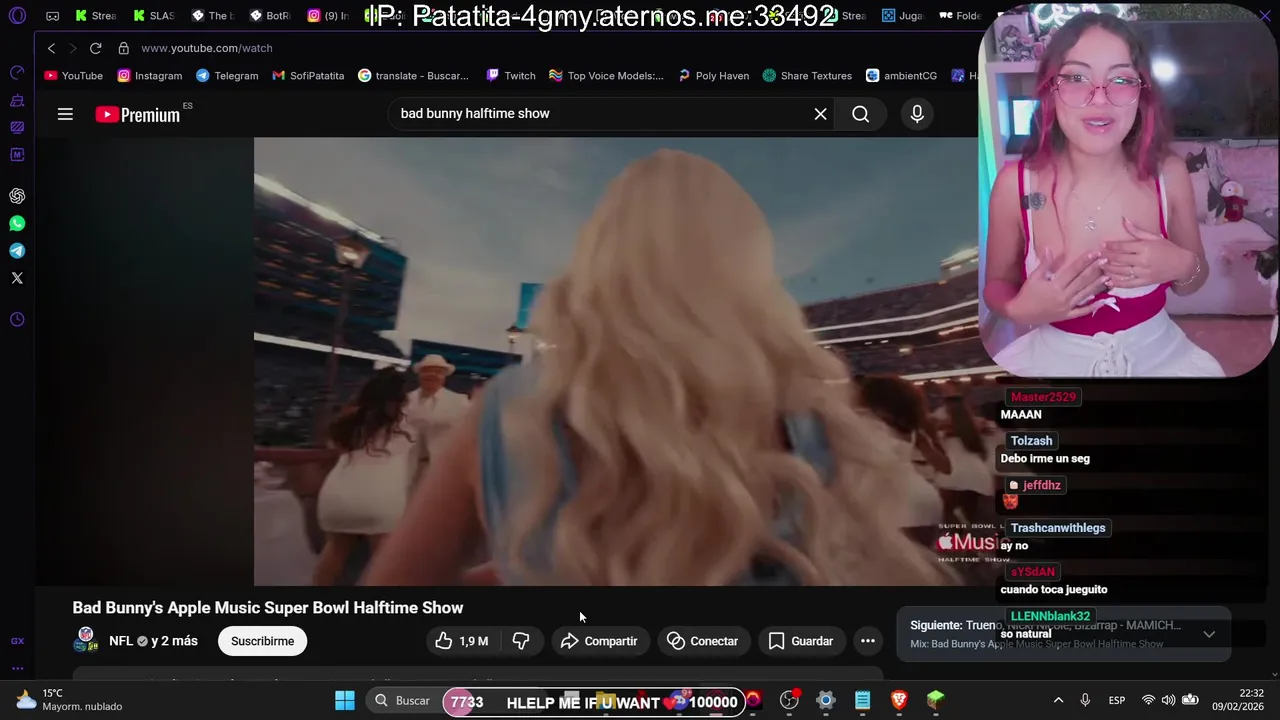View site info via the padlock icon
Viewport: 1280px width, 720px height.
[x=123, y=48]
